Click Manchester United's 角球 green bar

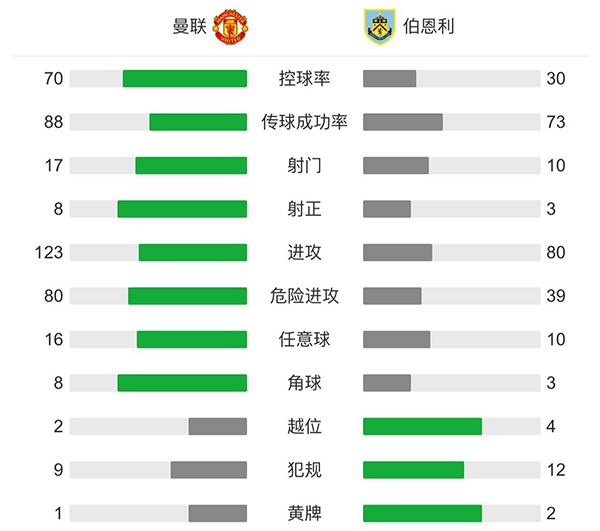182,383
